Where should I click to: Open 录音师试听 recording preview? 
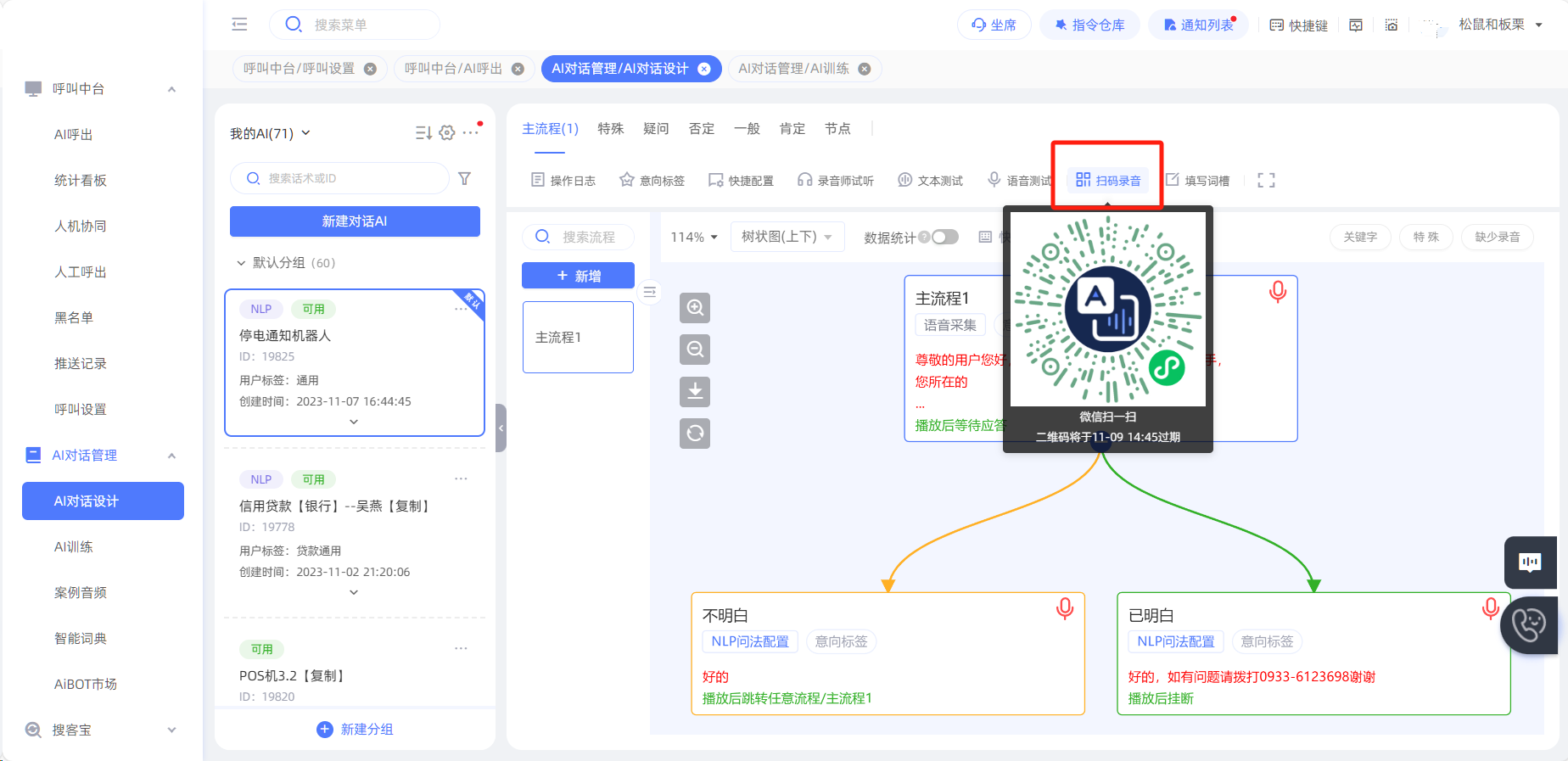point(836,181)
